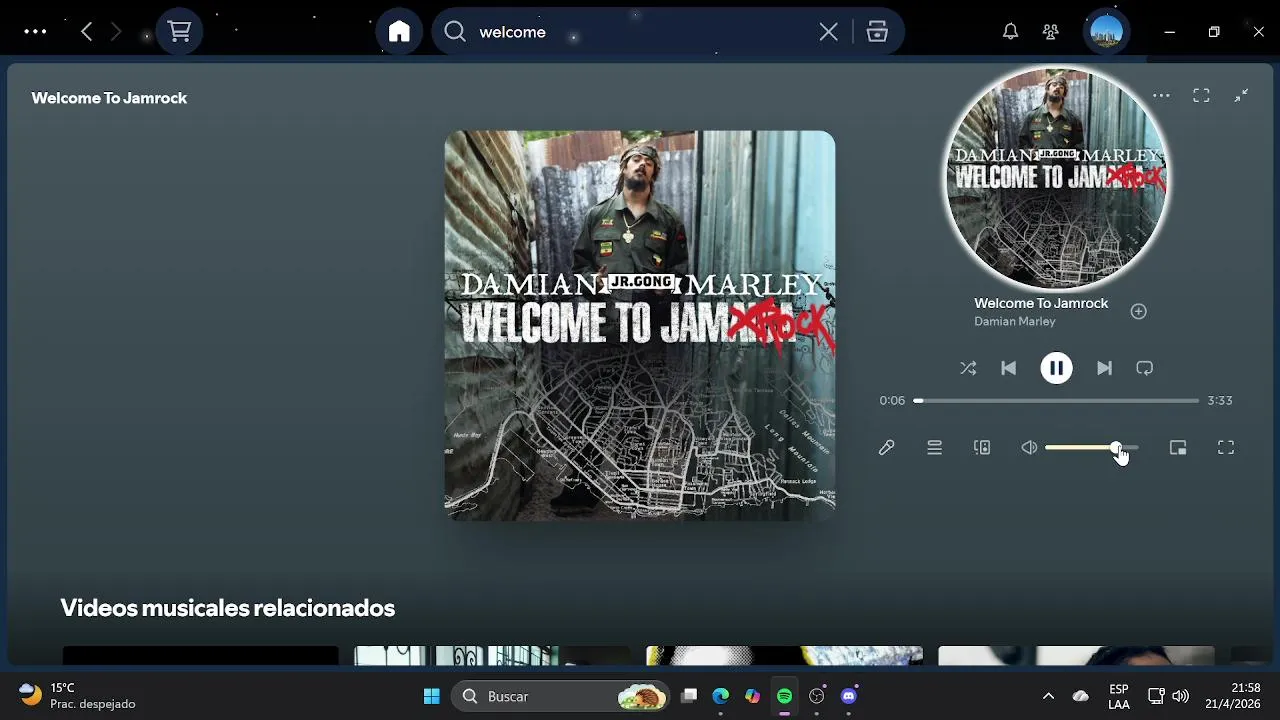Toggle shuffle playback

click(968, 368)
